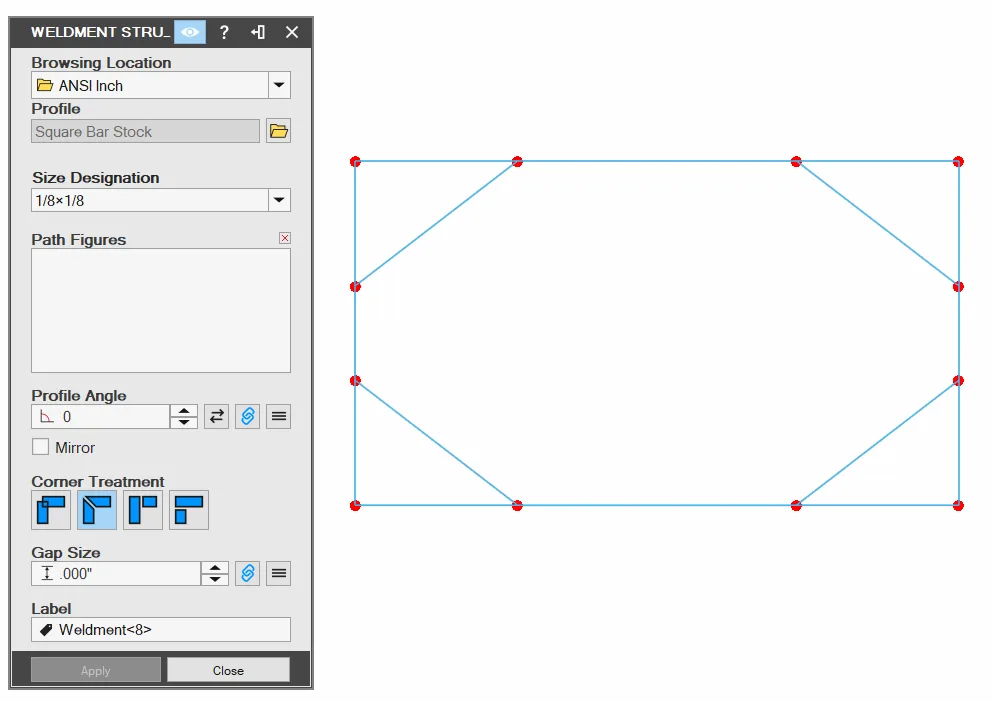Click the Square Bar Stock profile field
Screen dimensions: 992x702
point(146,132)
